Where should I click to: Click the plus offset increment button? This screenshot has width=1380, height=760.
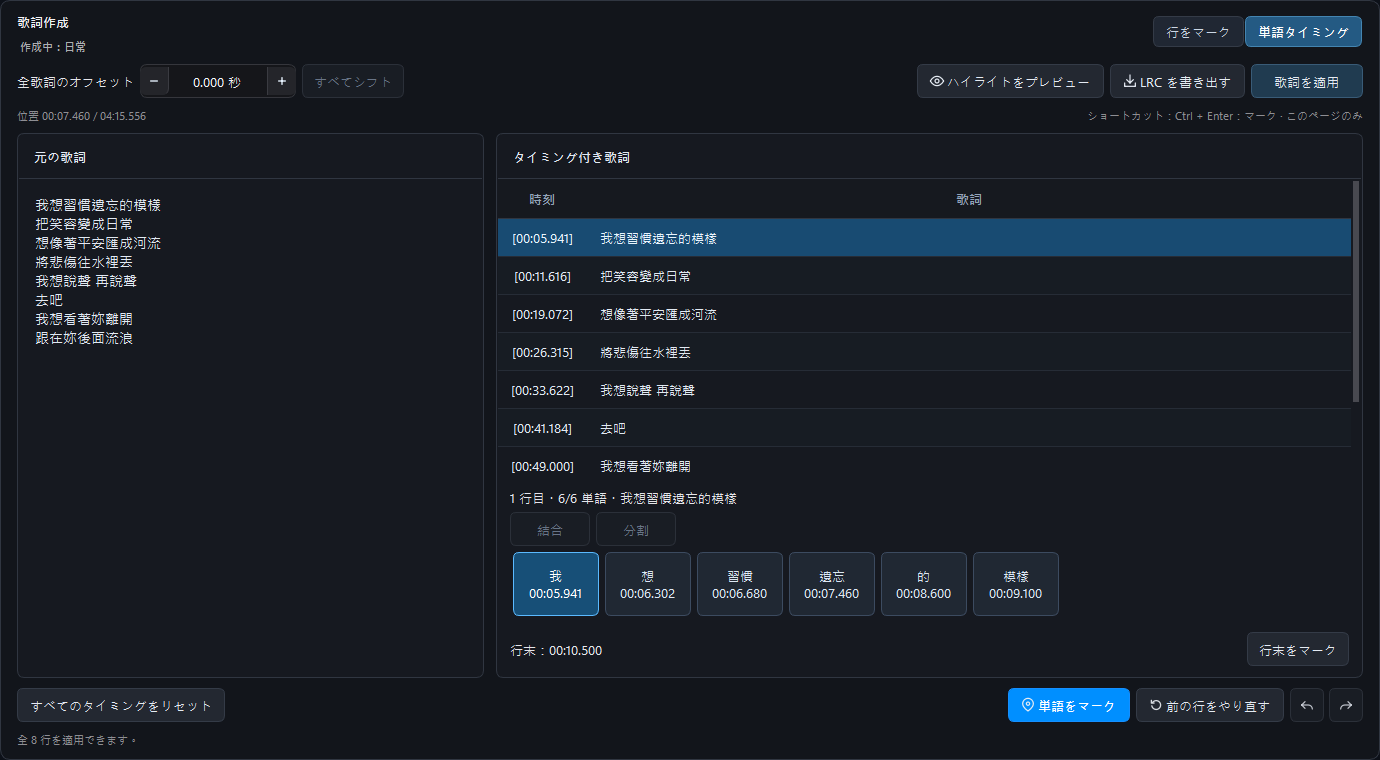point(282,82)
